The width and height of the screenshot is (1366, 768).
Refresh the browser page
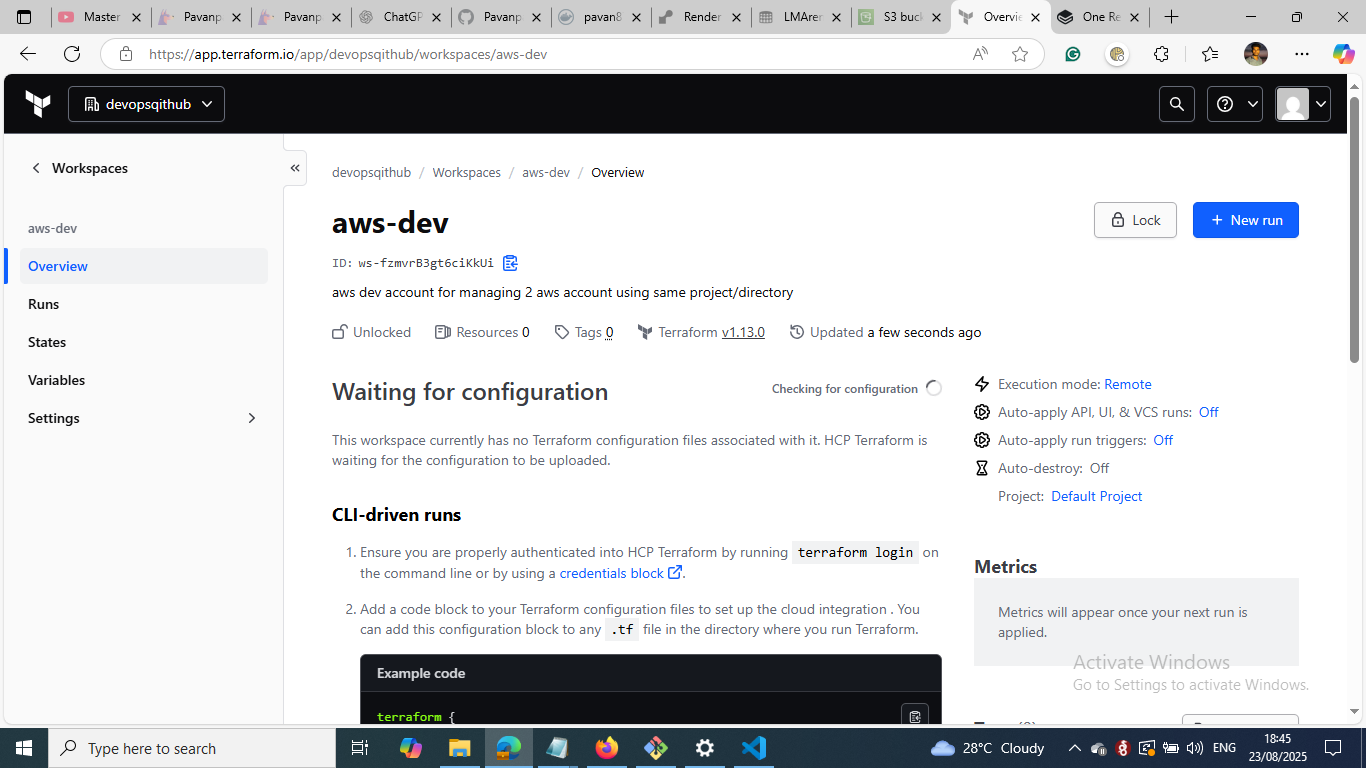[72, 54]
